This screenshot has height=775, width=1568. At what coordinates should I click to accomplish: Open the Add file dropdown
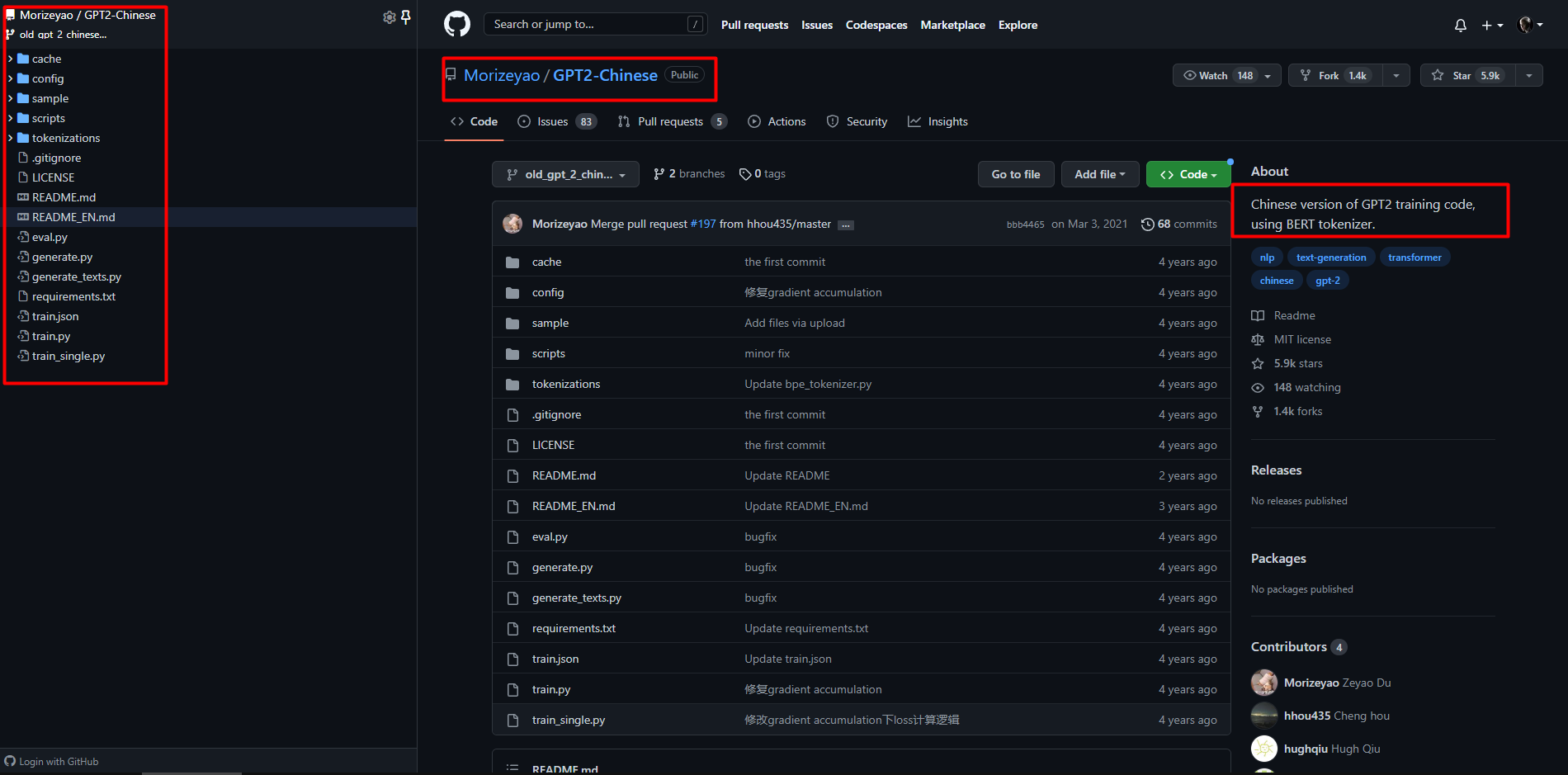click(x=1100, y=174)
